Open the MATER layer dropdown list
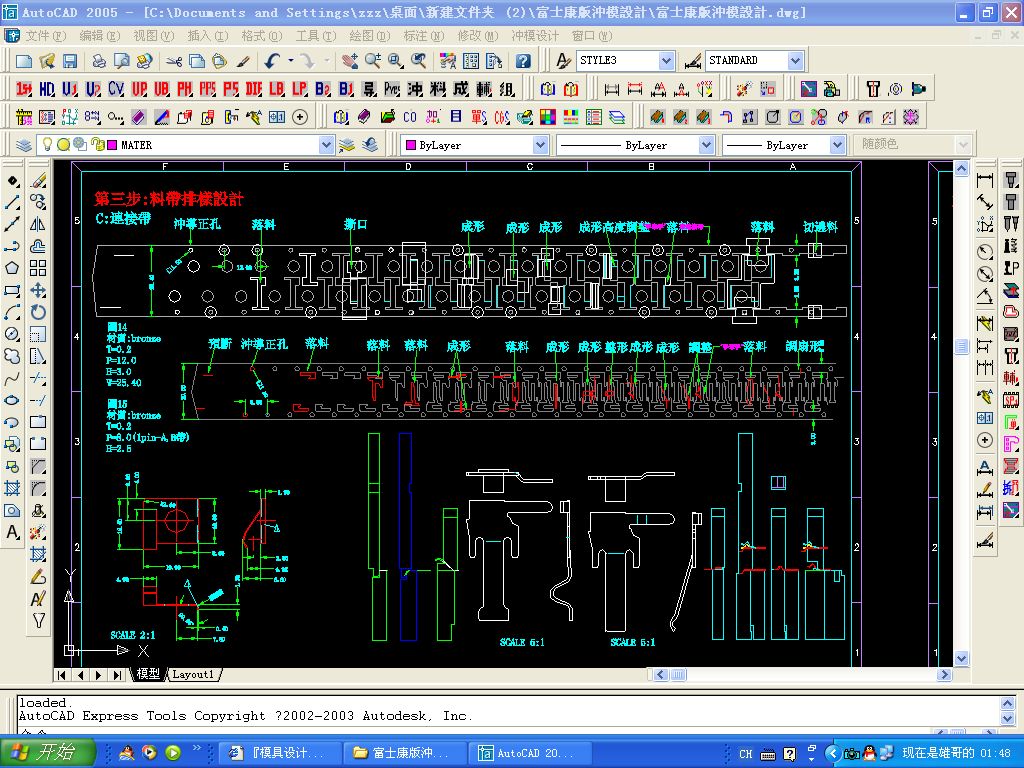Image resolution: width=1024 pixels, height=768 pixels. coord(327,145)
